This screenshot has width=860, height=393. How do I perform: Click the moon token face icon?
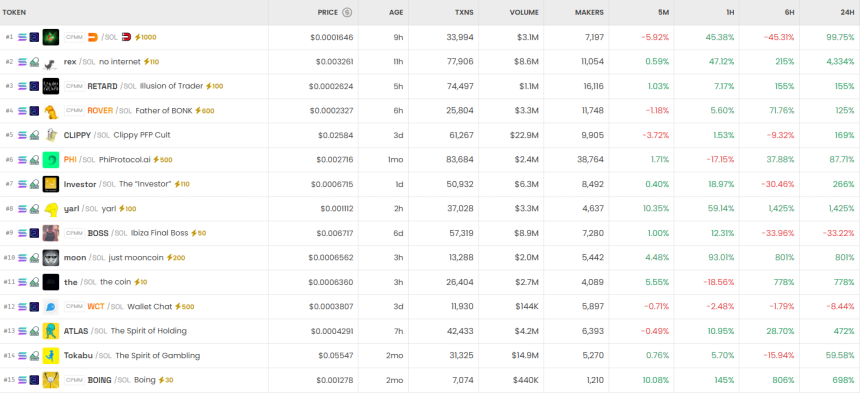(x=50, y=258)
